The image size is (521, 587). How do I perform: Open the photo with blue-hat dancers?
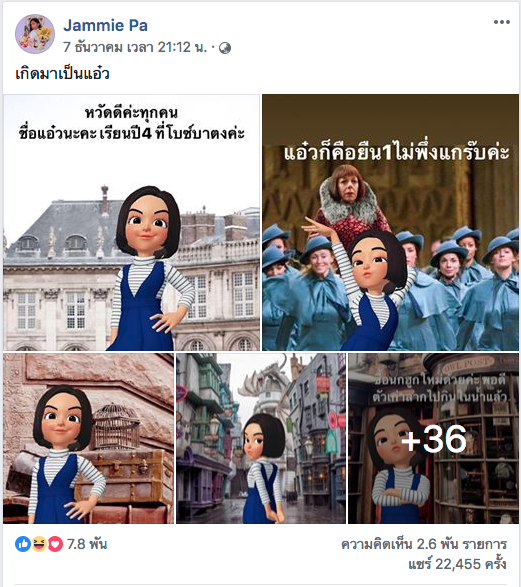click(x=390, y=223)
